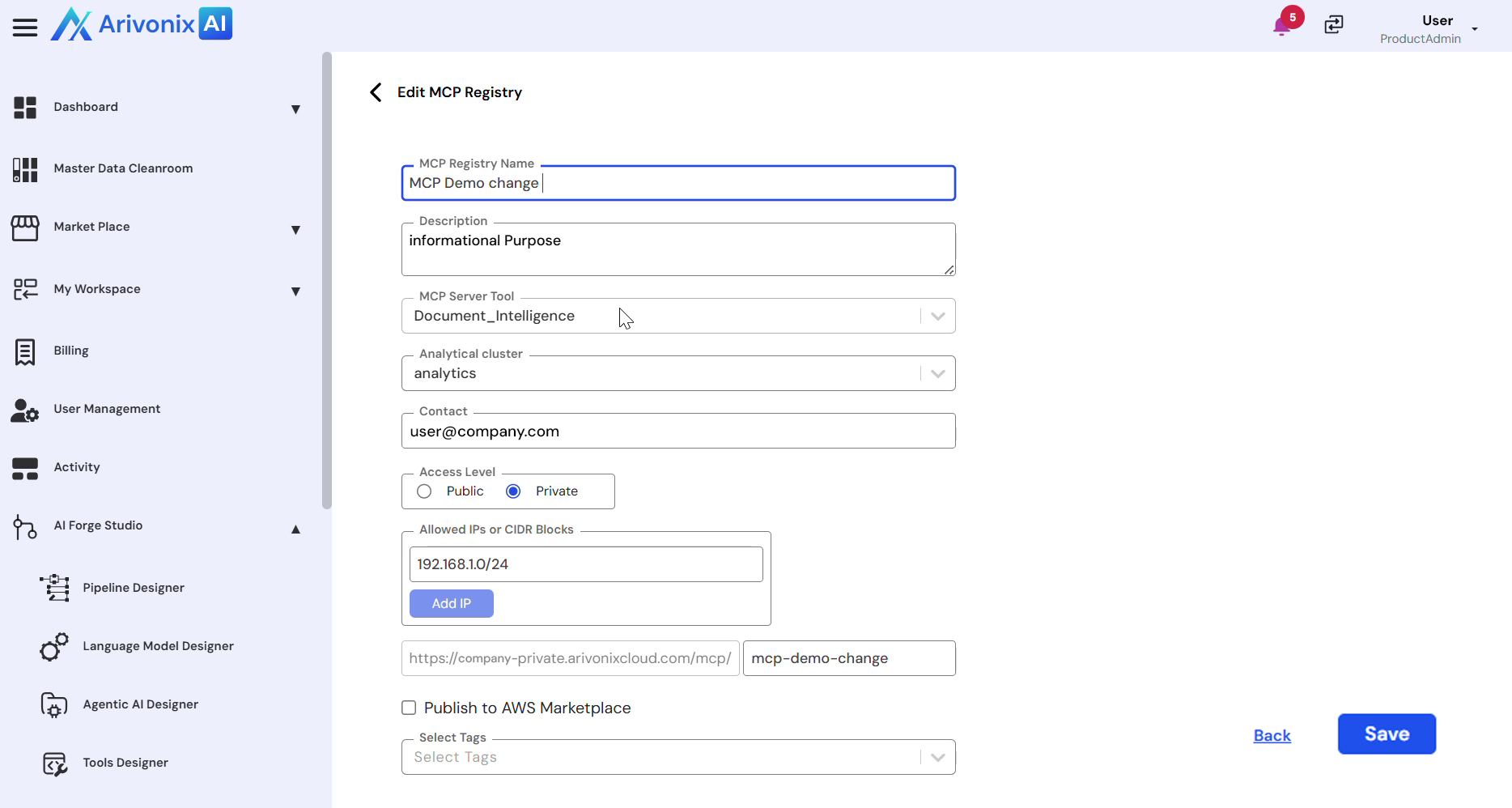Click the Pipeline Designer icon
This screenshot has height=808, width=1512.
(x=55, y=588)
